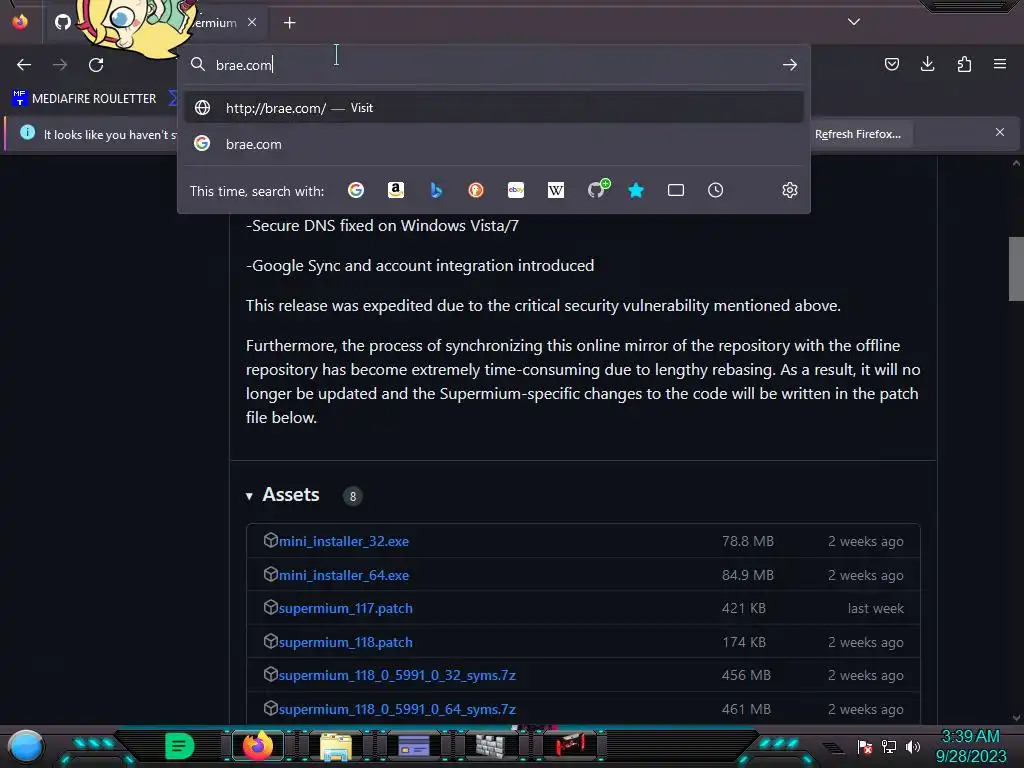
Task: Download mini_installer_32.exe
Action: point(344,541)
